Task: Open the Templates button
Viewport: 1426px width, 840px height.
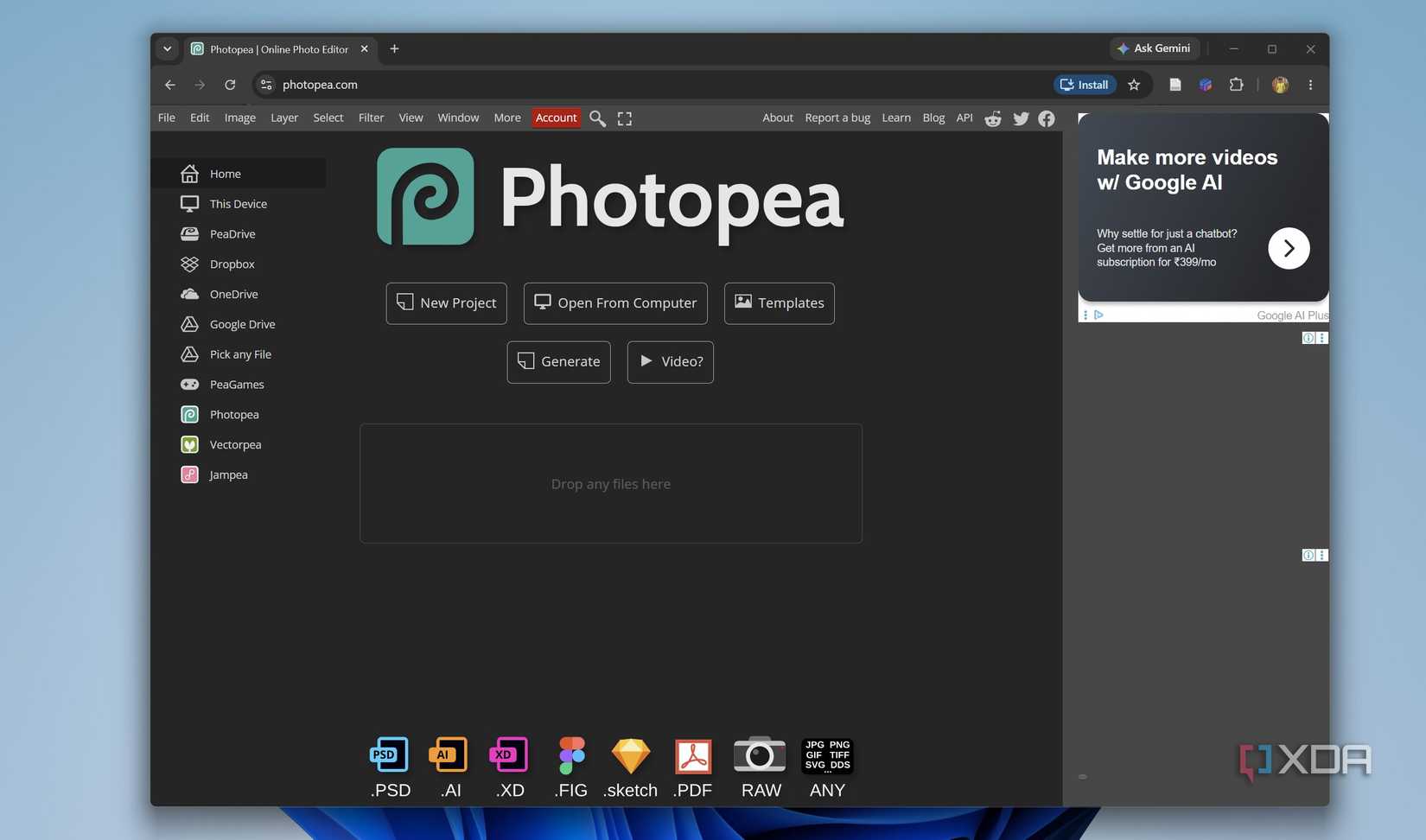Action: (x=780, y=303)
